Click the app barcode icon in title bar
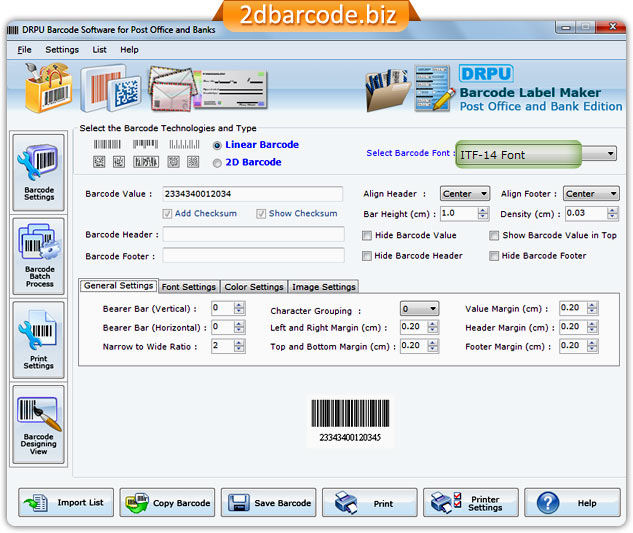633x533 pixels. (13, 30)
